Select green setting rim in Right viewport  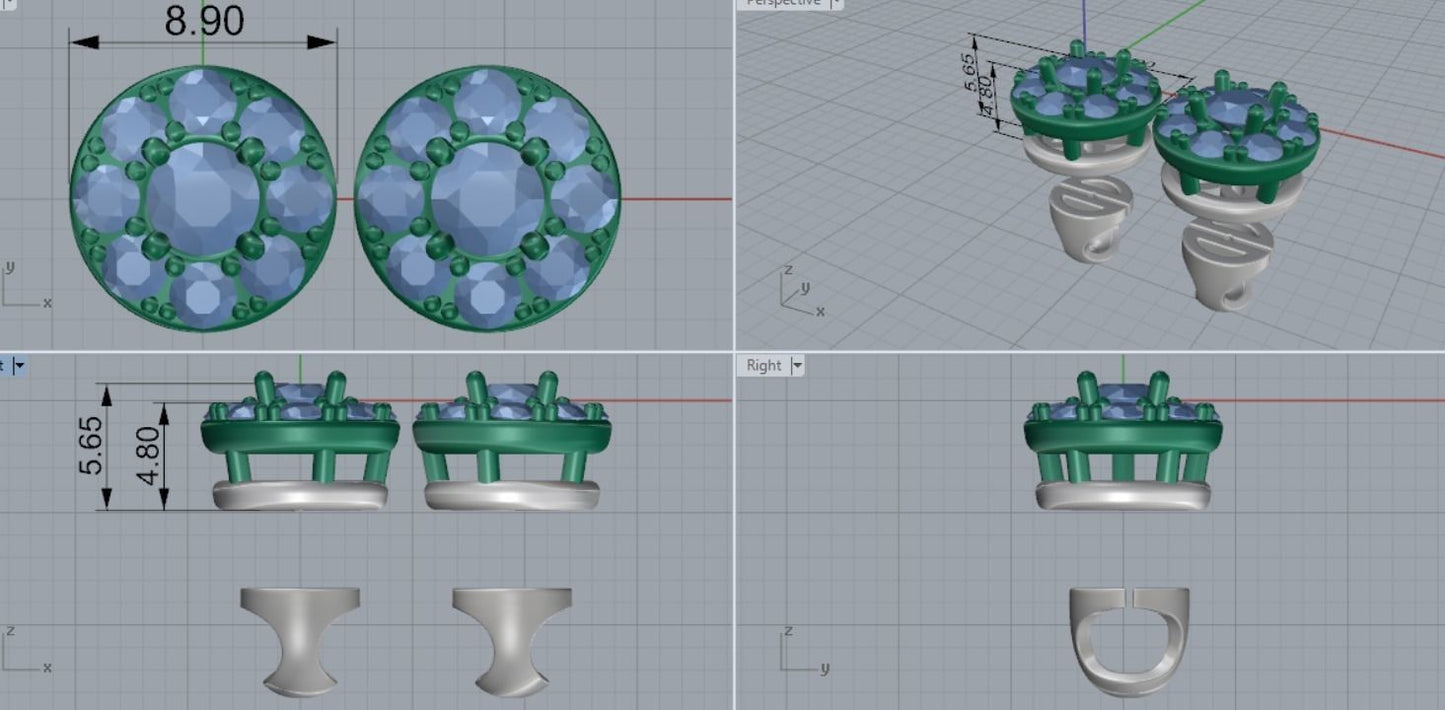(x=1122, y=435)
